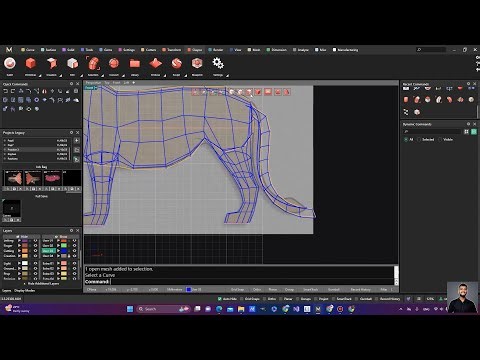Open Project Legacy panel gear options

pyautogui.click(x=71, y=132)
